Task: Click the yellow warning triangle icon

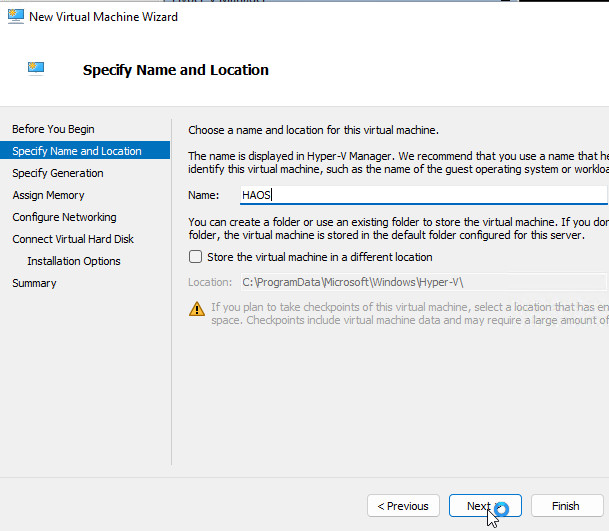Action: (x=197, y=309)
